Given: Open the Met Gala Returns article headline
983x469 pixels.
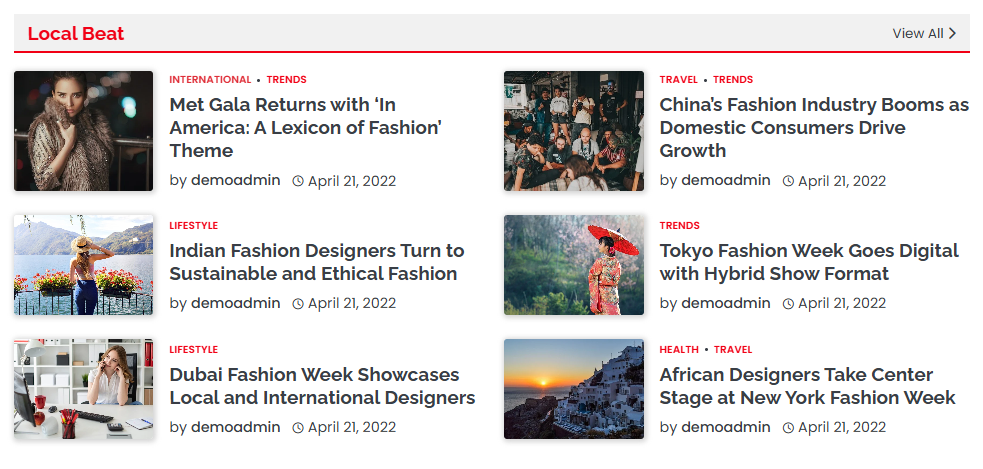Looking at the screenshot, I should [x=305, y=128].
